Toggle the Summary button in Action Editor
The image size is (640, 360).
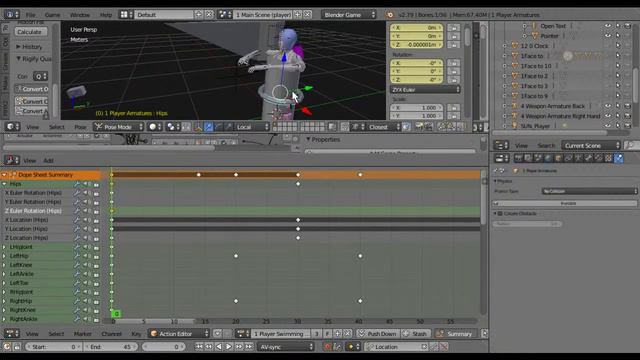pos(455,334)
